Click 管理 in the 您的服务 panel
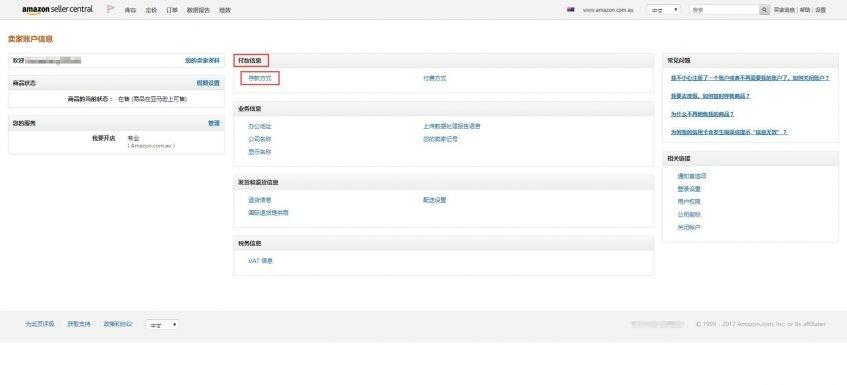 click(x=214, y=123)
